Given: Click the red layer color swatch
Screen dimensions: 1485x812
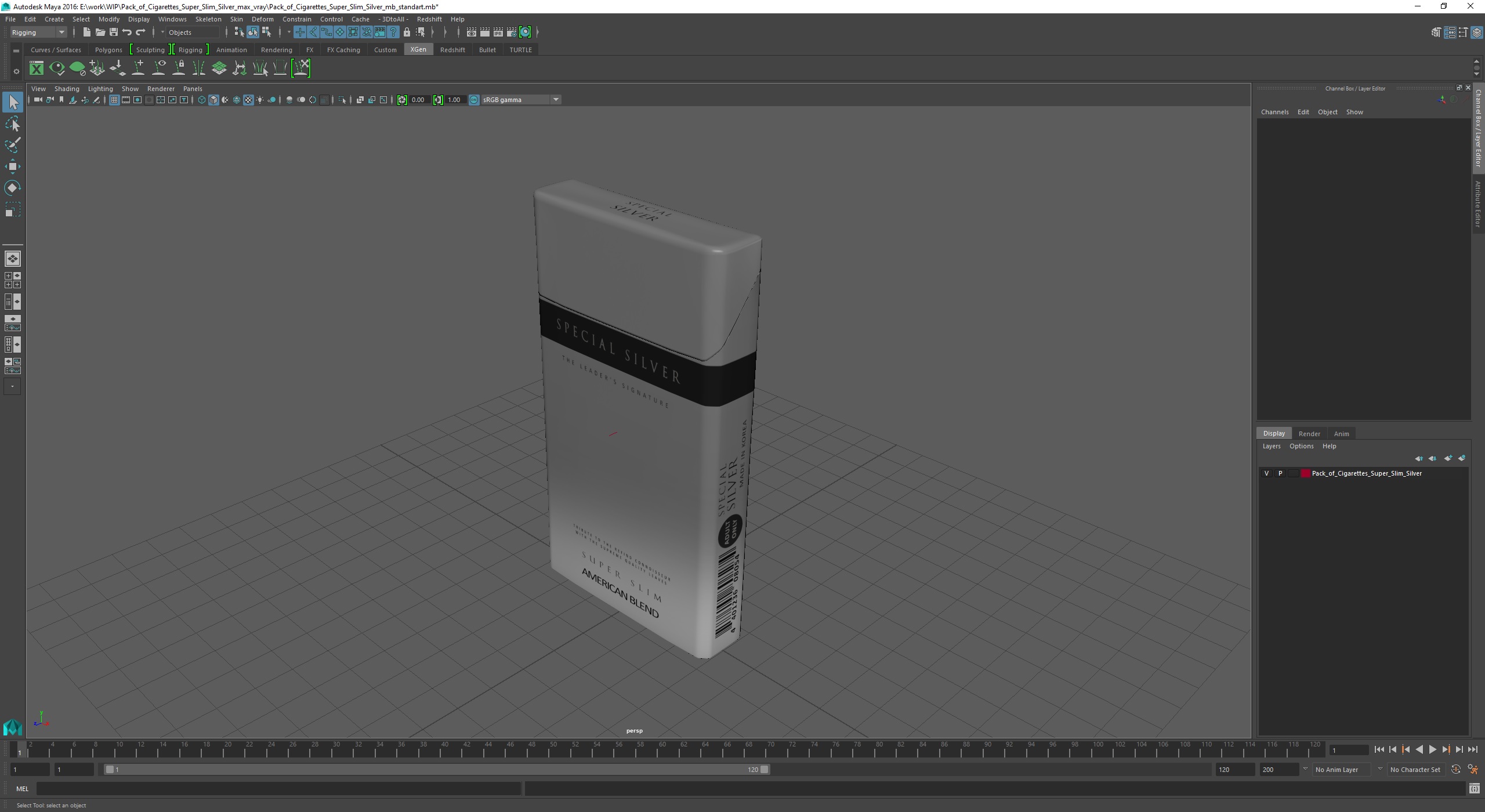Looking at the screenshot, I should click(x=1306, y=474).
